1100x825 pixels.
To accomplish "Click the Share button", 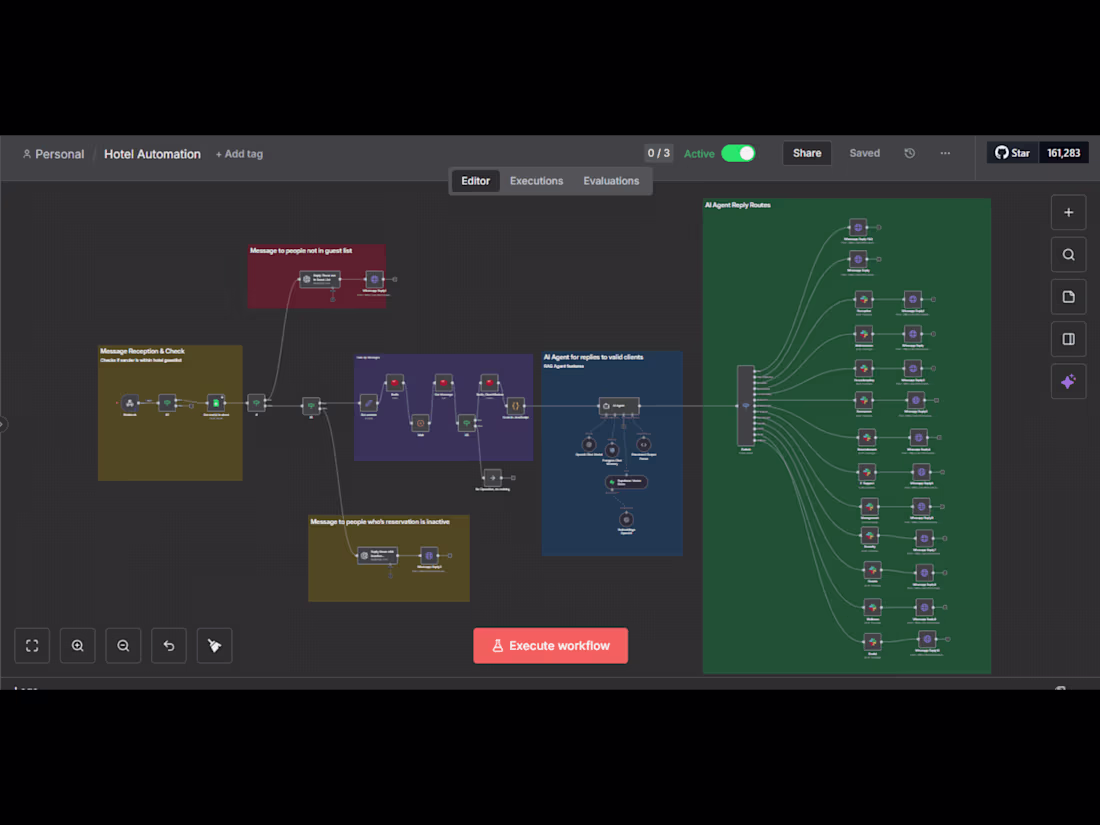I will click(807, 153).
